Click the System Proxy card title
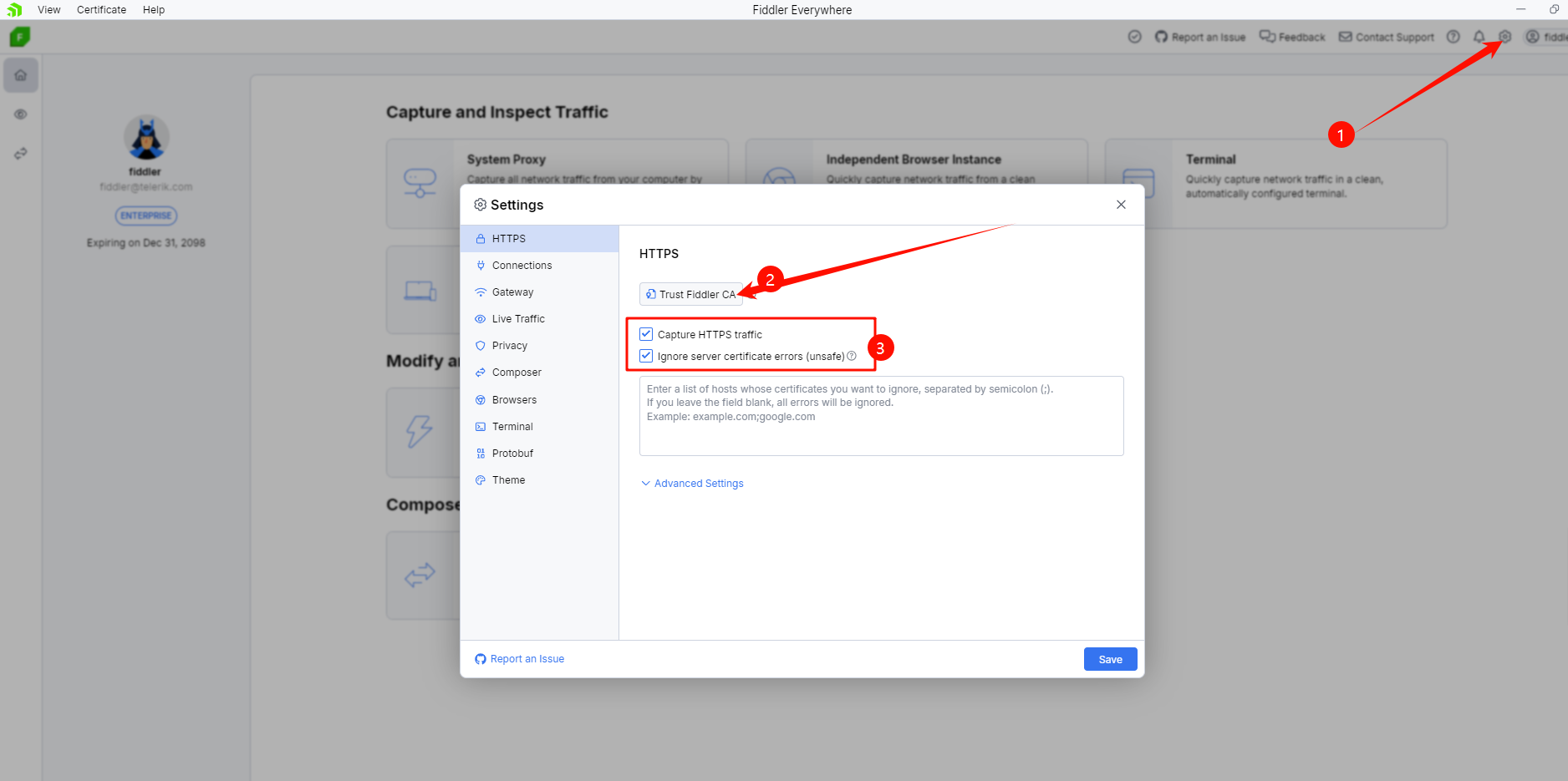 [x=507, y=160]
